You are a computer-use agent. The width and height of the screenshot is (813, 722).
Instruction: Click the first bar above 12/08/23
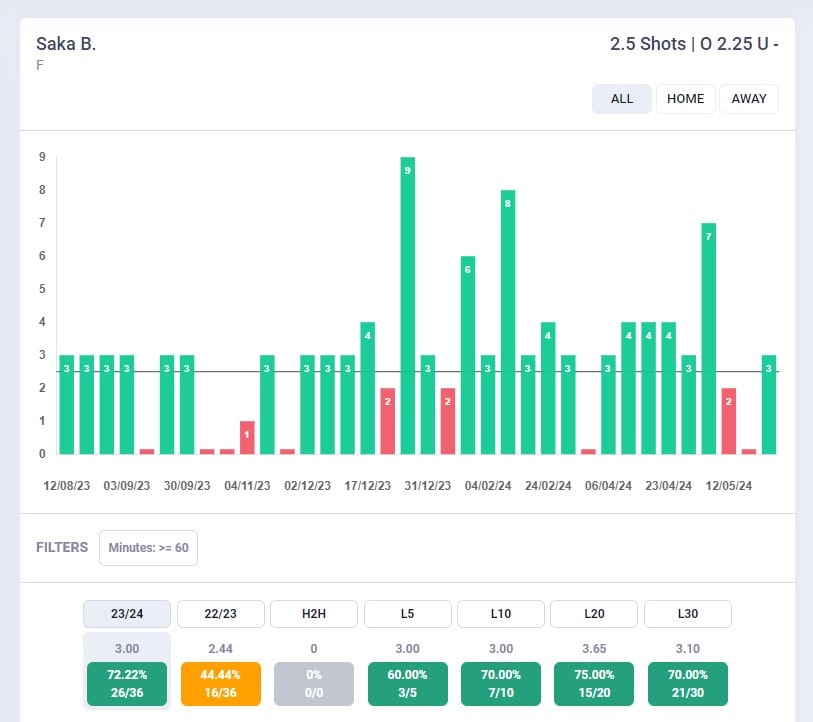click(x=66, y=405)
